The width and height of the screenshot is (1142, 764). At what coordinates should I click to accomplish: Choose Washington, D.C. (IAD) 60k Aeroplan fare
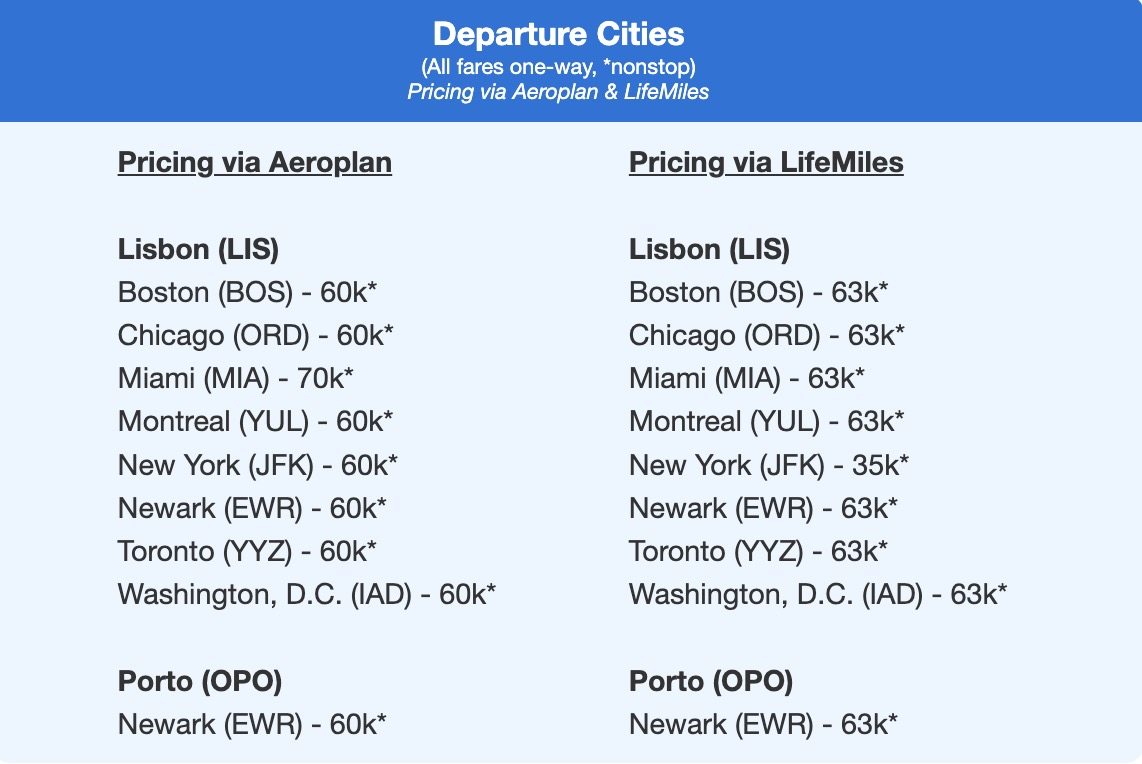(x=307, y=594)
